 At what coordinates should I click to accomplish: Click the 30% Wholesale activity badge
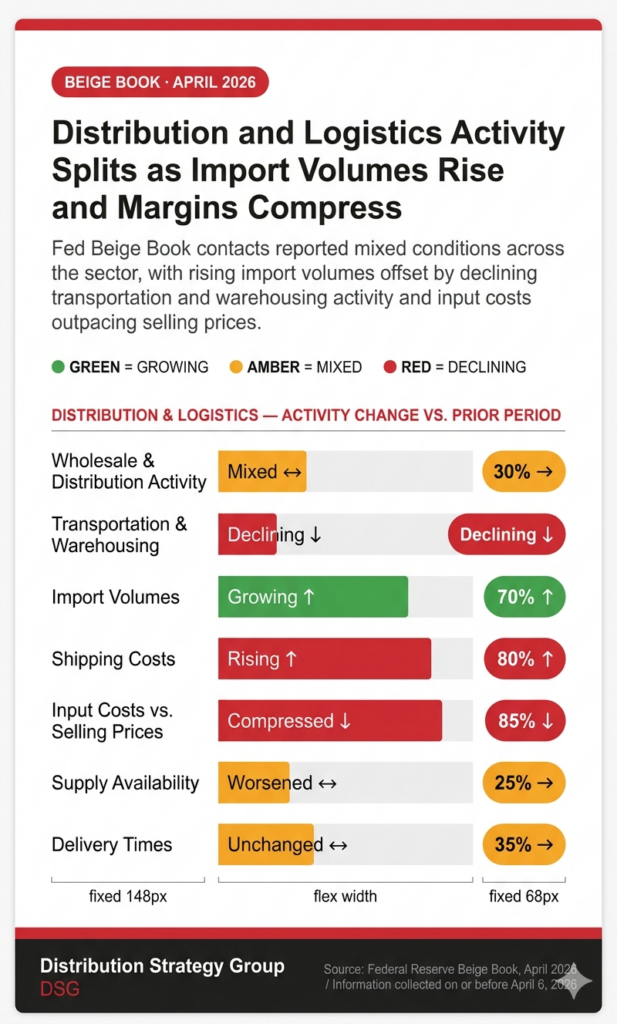point(524,471)
